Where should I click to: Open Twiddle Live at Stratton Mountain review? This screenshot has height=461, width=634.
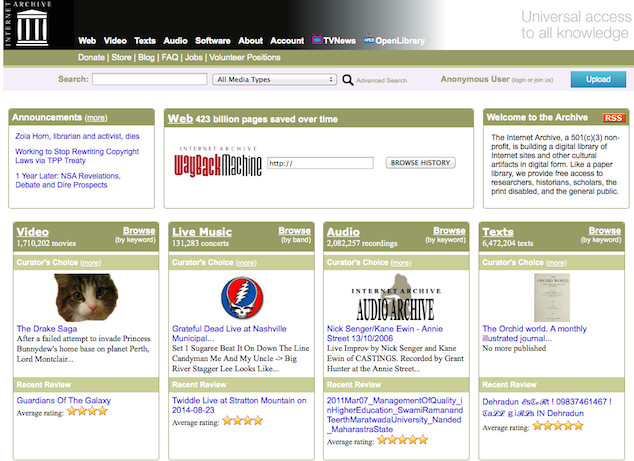239,405
